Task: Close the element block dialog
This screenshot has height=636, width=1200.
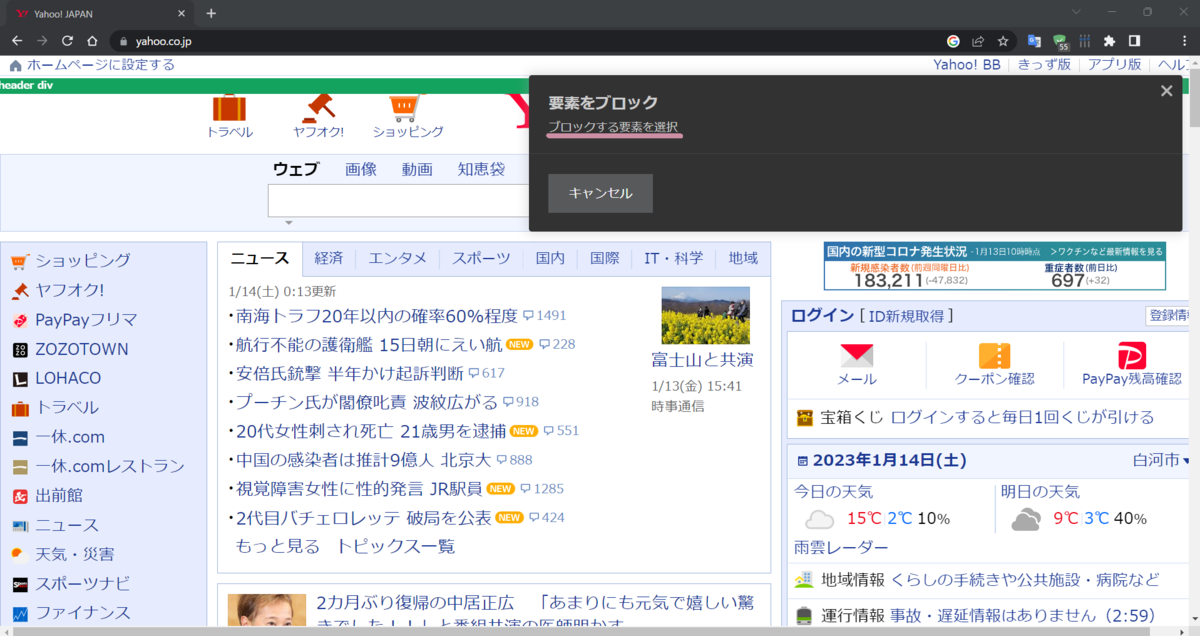Action: [1166, 91]
